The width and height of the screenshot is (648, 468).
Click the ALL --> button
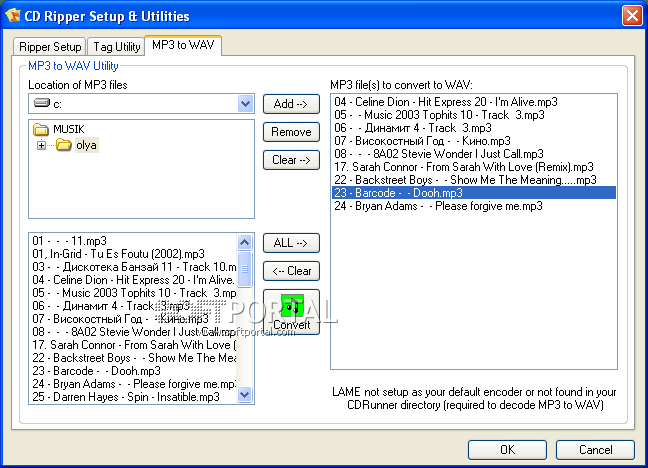tap(291, 243)
